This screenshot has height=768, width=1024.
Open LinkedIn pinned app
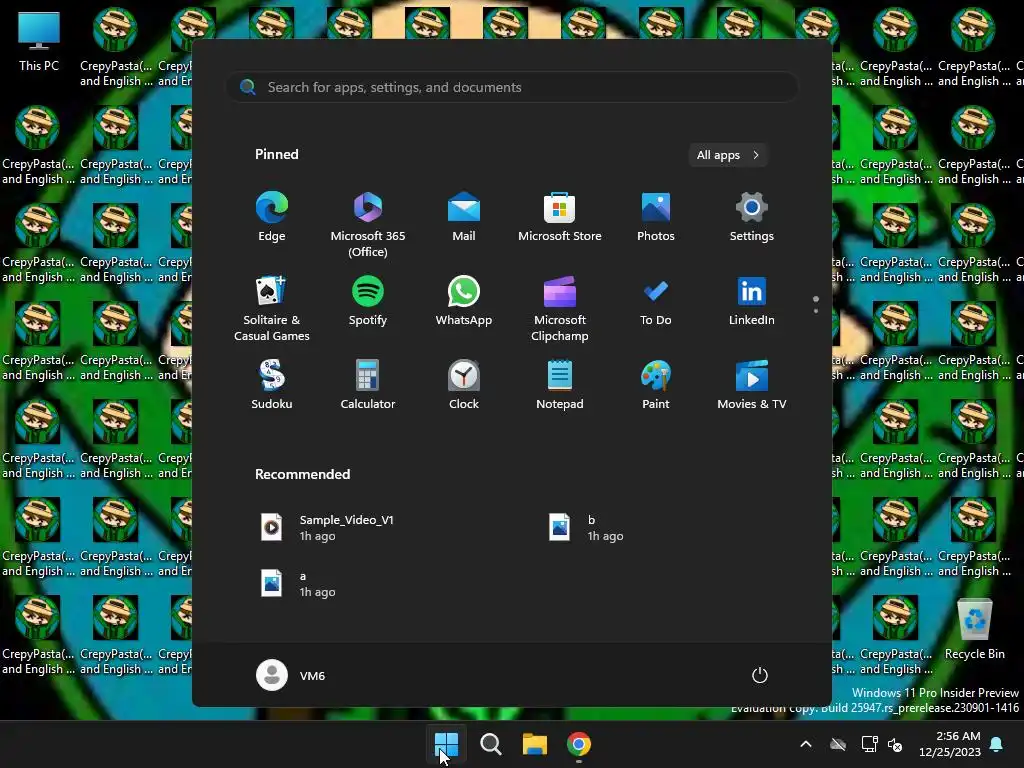752,301
